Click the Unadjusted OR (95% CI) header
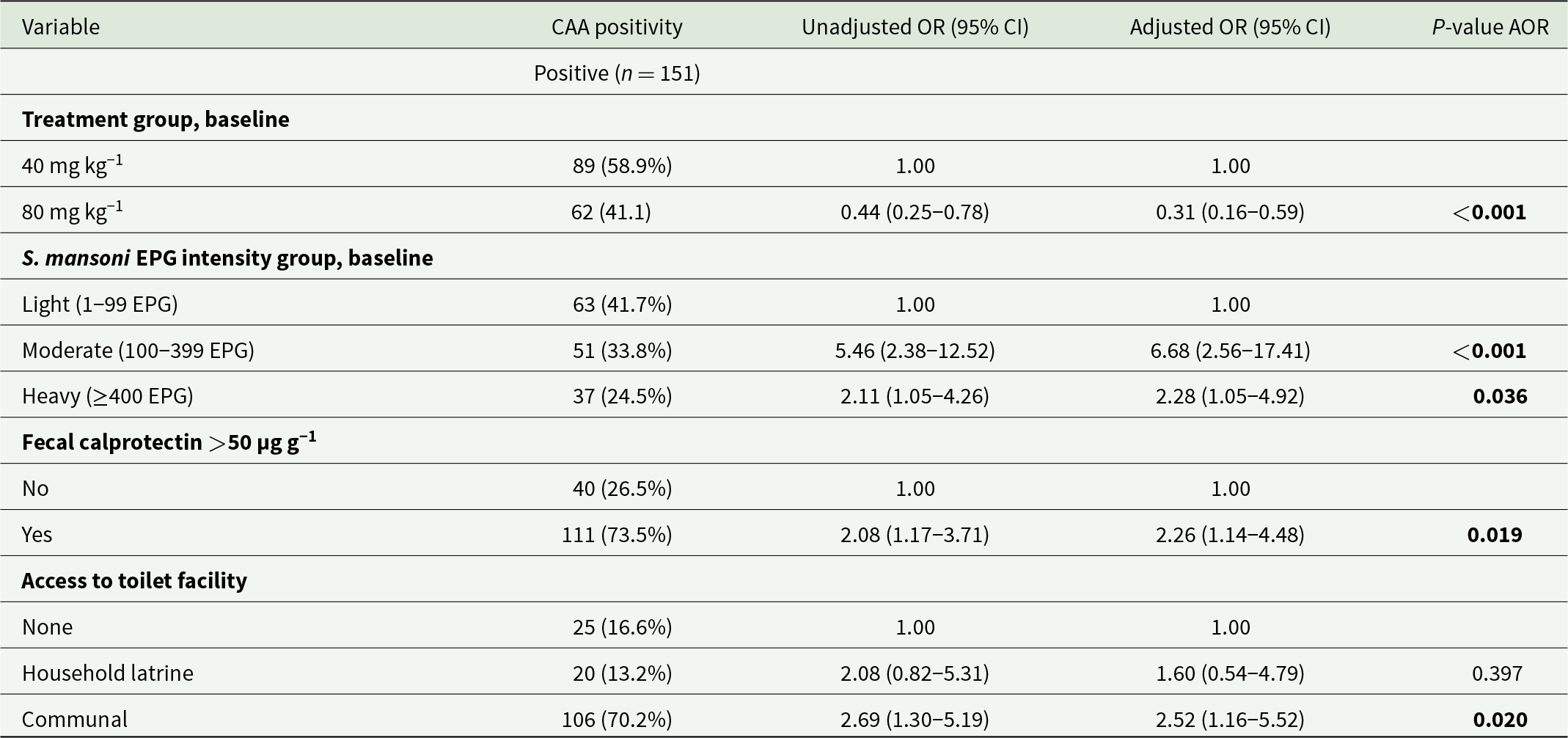 pyautogui.click(x=915, y=27)
